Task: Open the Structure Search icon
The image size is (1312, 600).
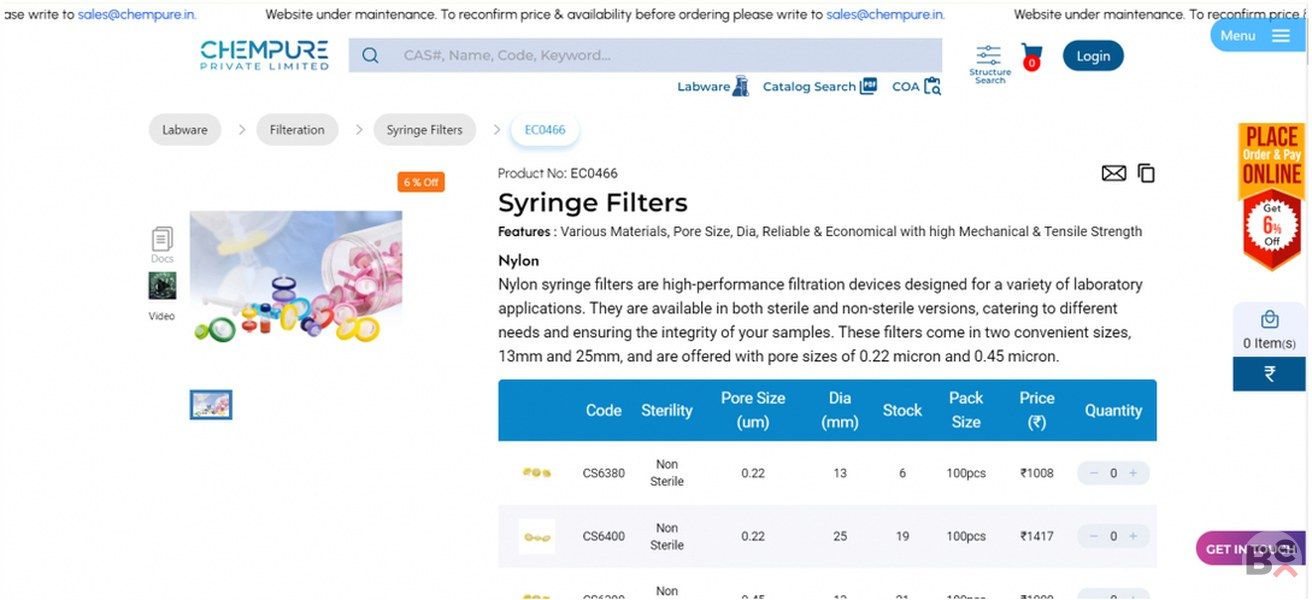Action: 989,62
